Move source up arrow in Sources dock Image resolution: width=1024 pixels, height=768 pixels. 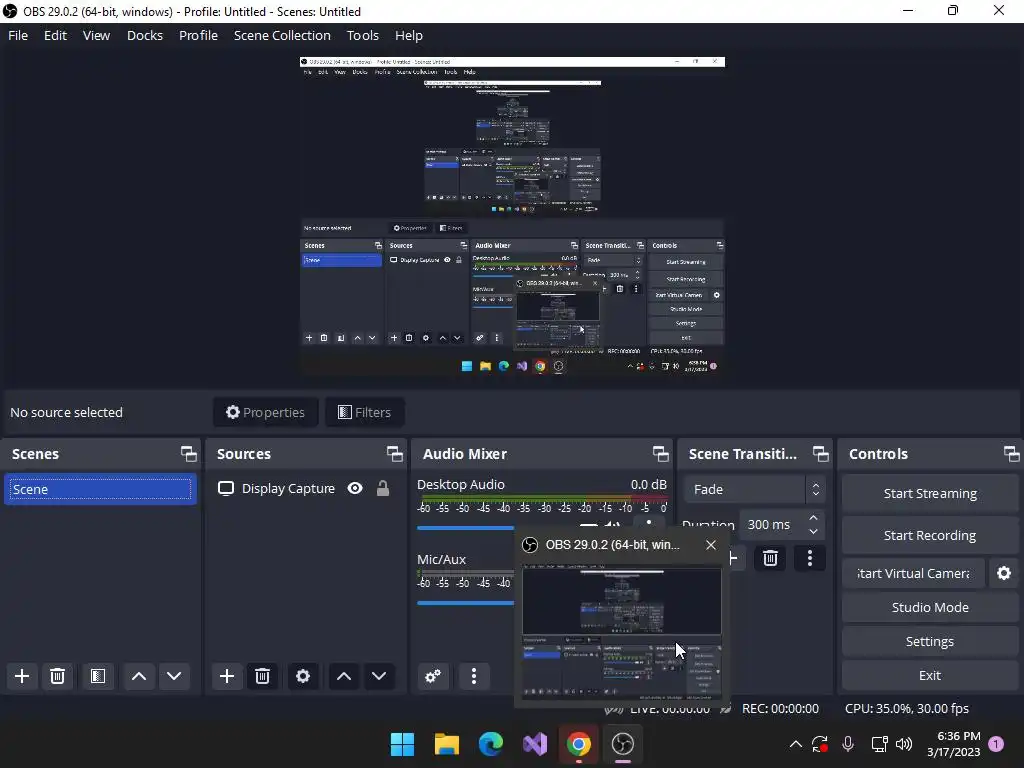[x=344, y=676]
